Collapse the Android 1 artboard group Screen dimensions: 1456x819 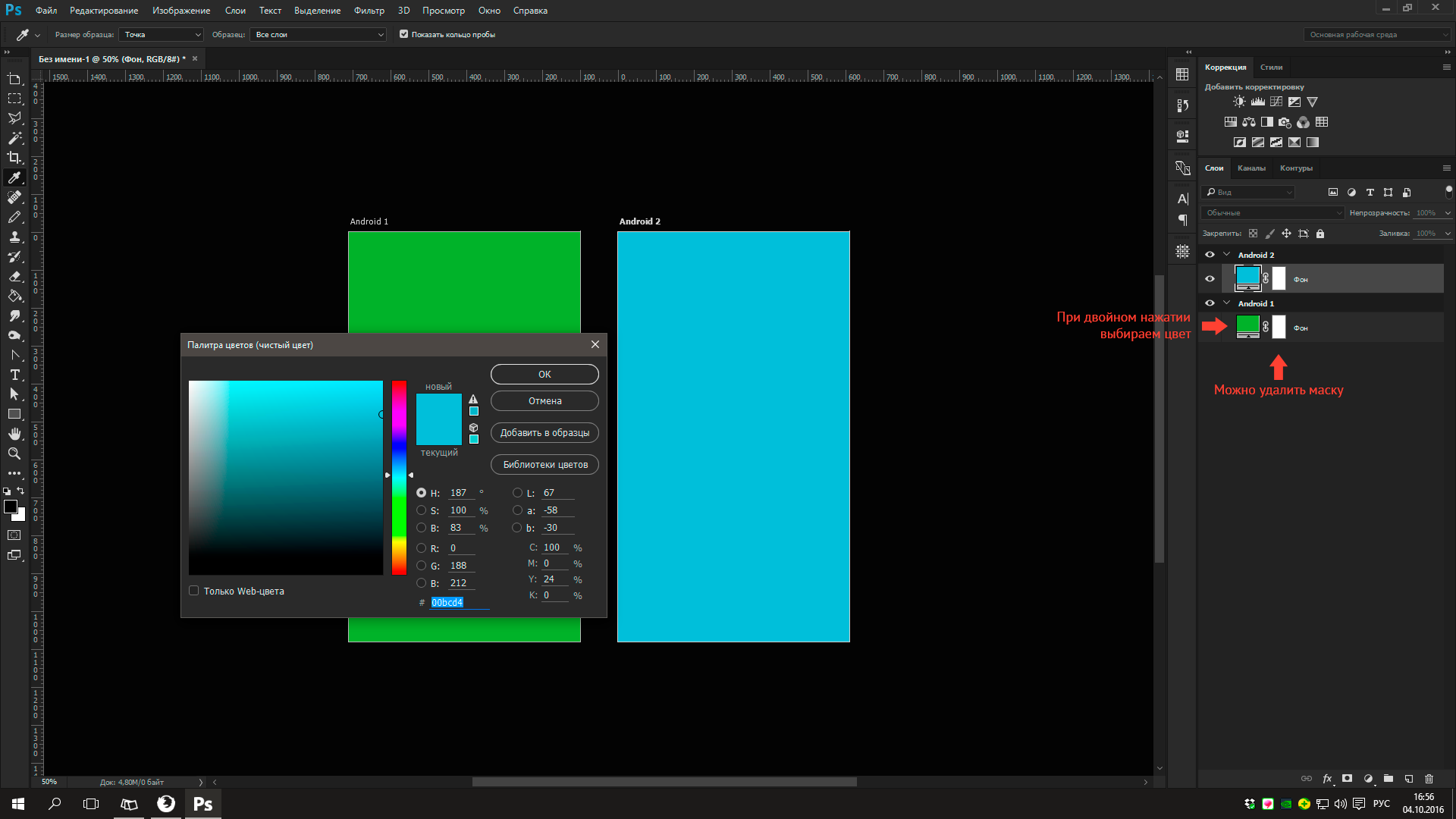tap(1227, 303)
